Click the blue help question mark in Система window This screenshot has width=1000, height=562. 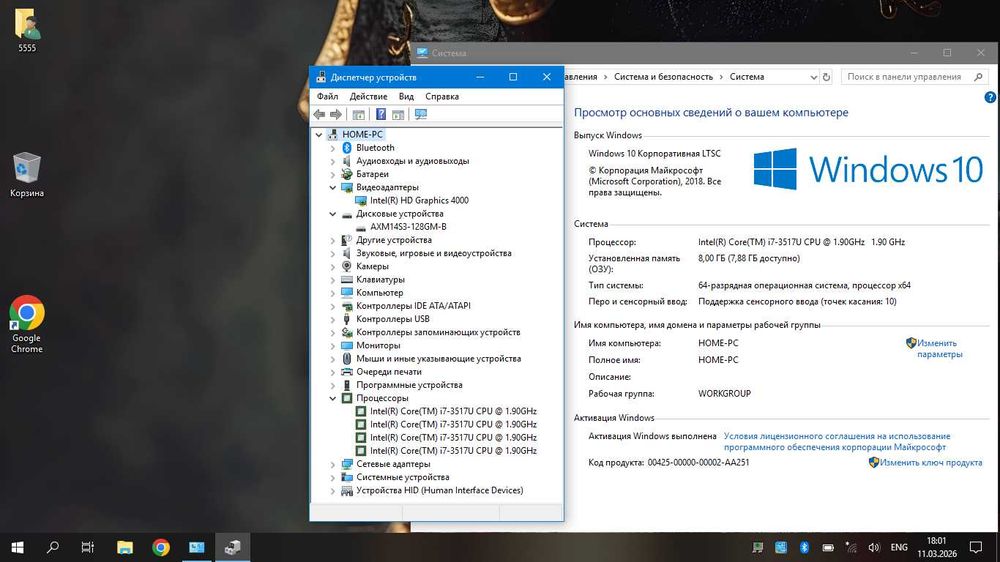pyautogui.click(x=990, y=97)
